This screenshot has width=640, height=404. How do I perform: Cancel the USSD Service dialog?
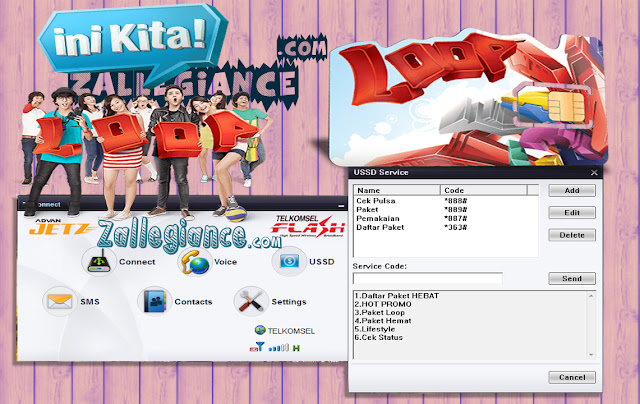572,377
